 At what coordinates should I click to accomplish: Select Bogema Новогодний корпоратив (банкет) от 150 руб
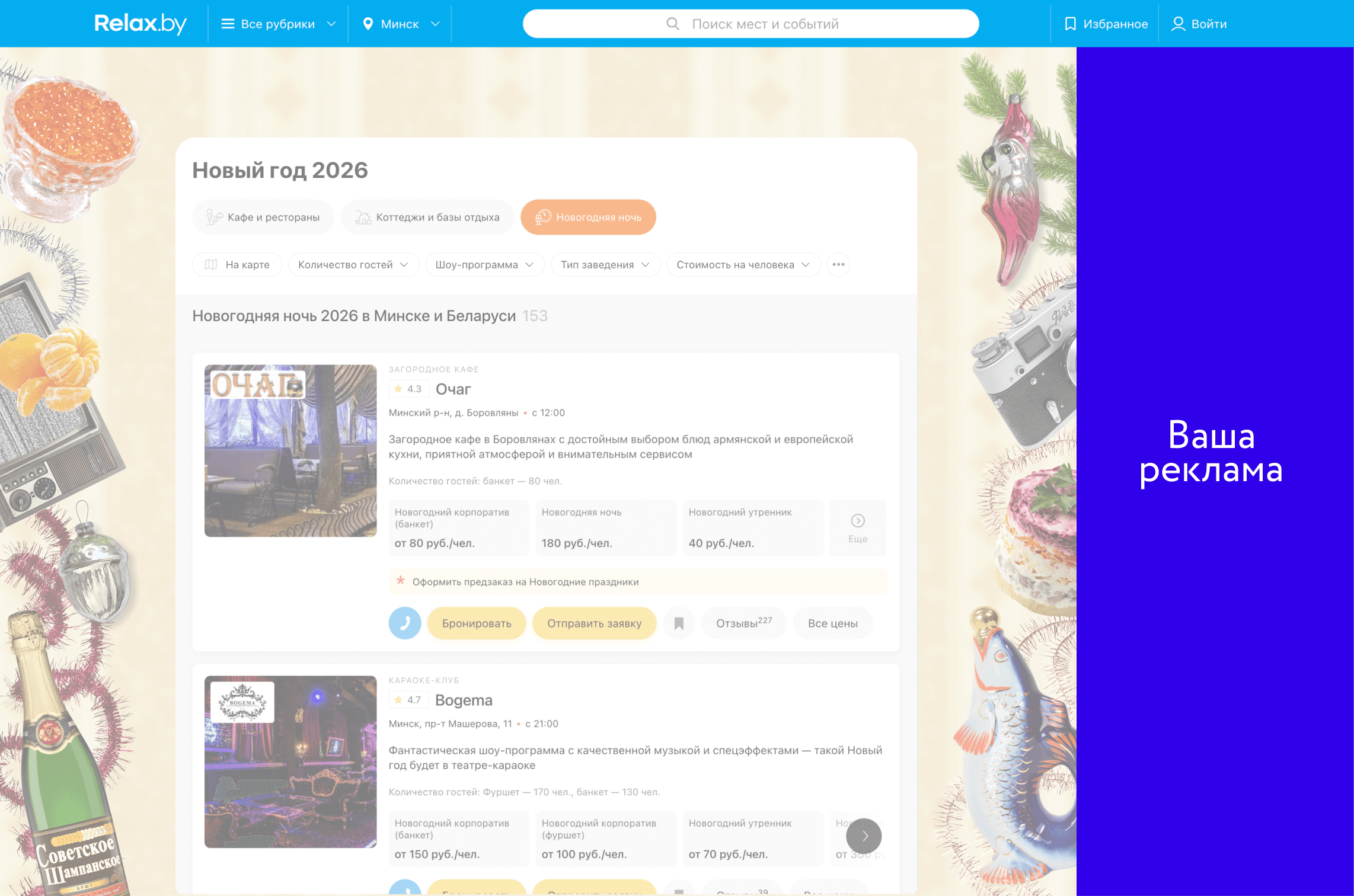(x=458, y=839)
